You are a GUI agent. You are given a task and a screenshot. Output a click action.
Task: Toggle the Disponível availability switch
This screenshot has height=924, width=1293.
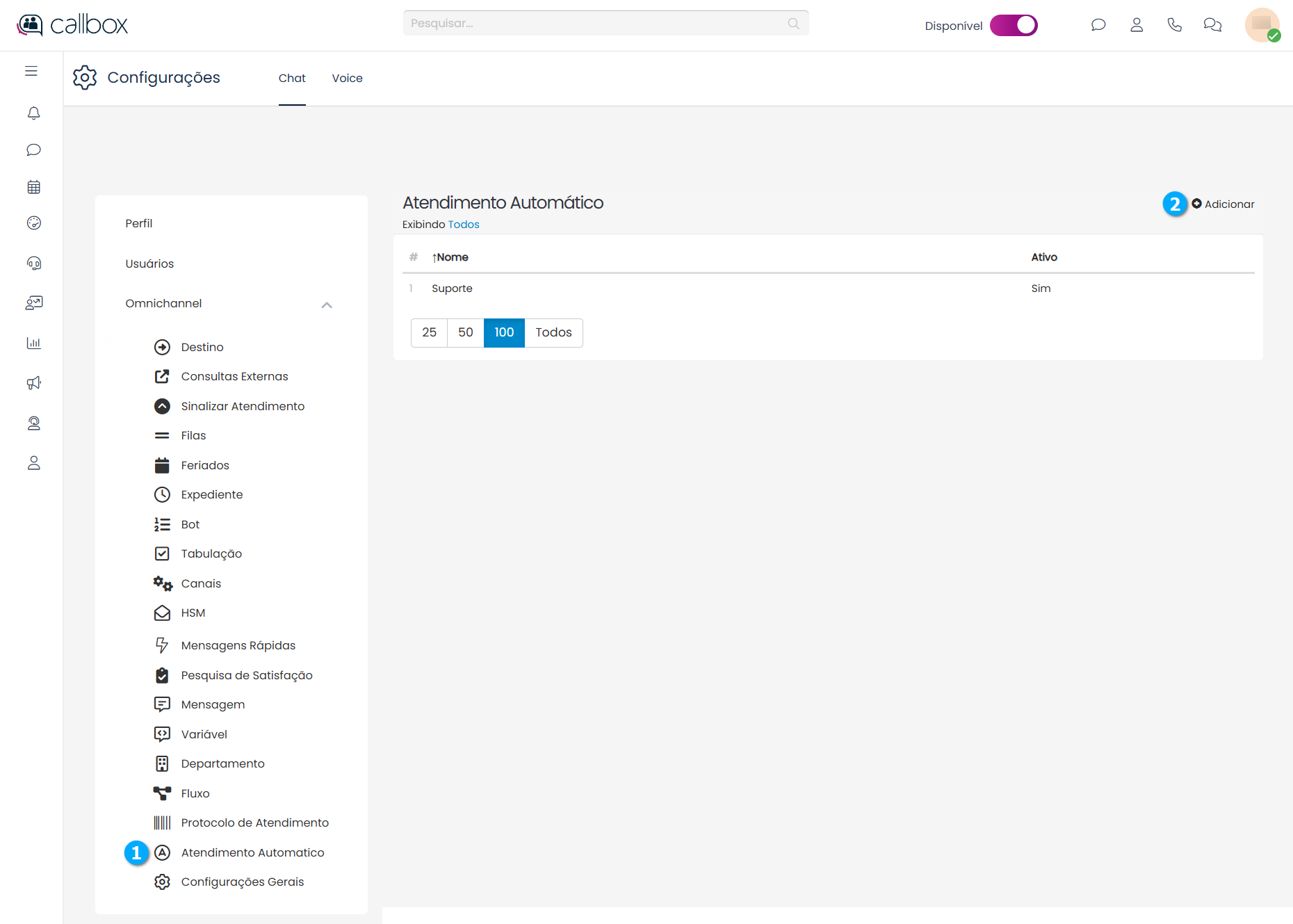[1014, 25]
